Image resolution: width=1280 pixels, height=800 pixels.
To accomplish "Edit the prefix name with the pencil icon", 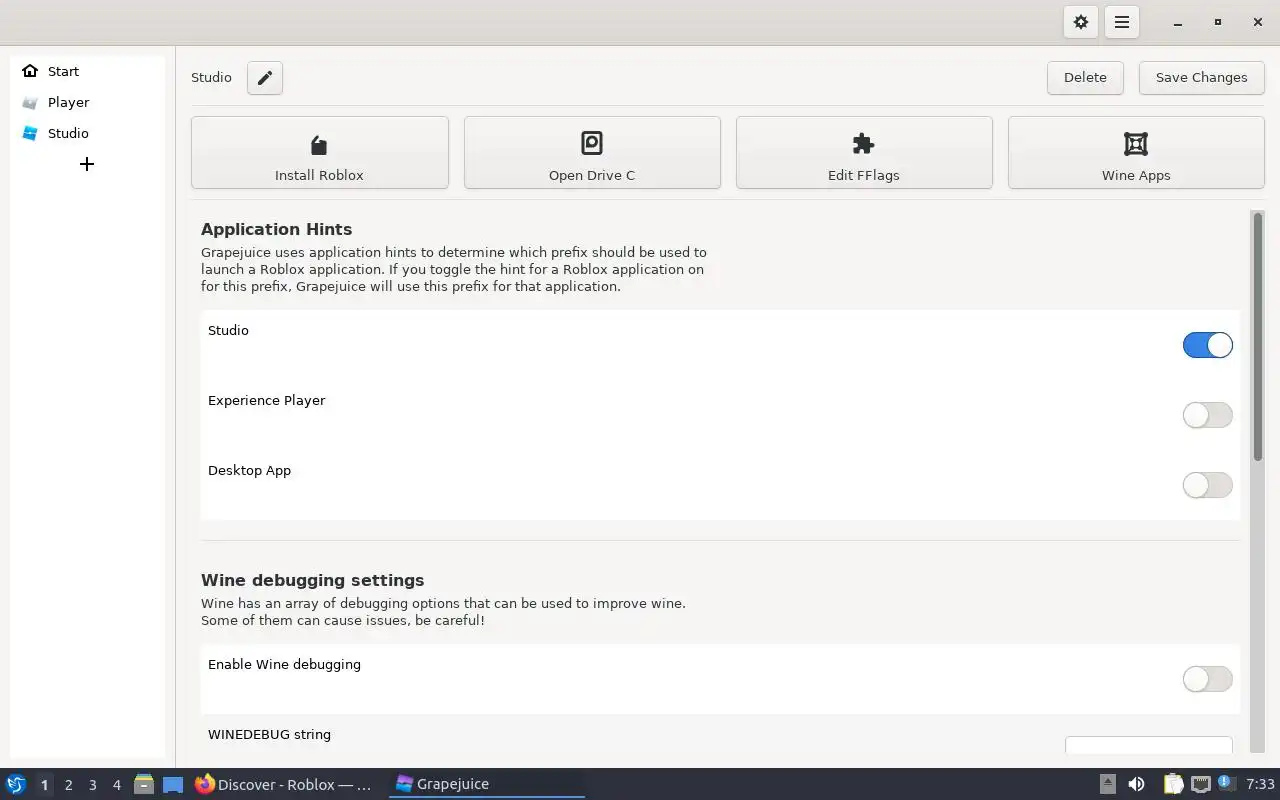I will (x=265, y=78).
